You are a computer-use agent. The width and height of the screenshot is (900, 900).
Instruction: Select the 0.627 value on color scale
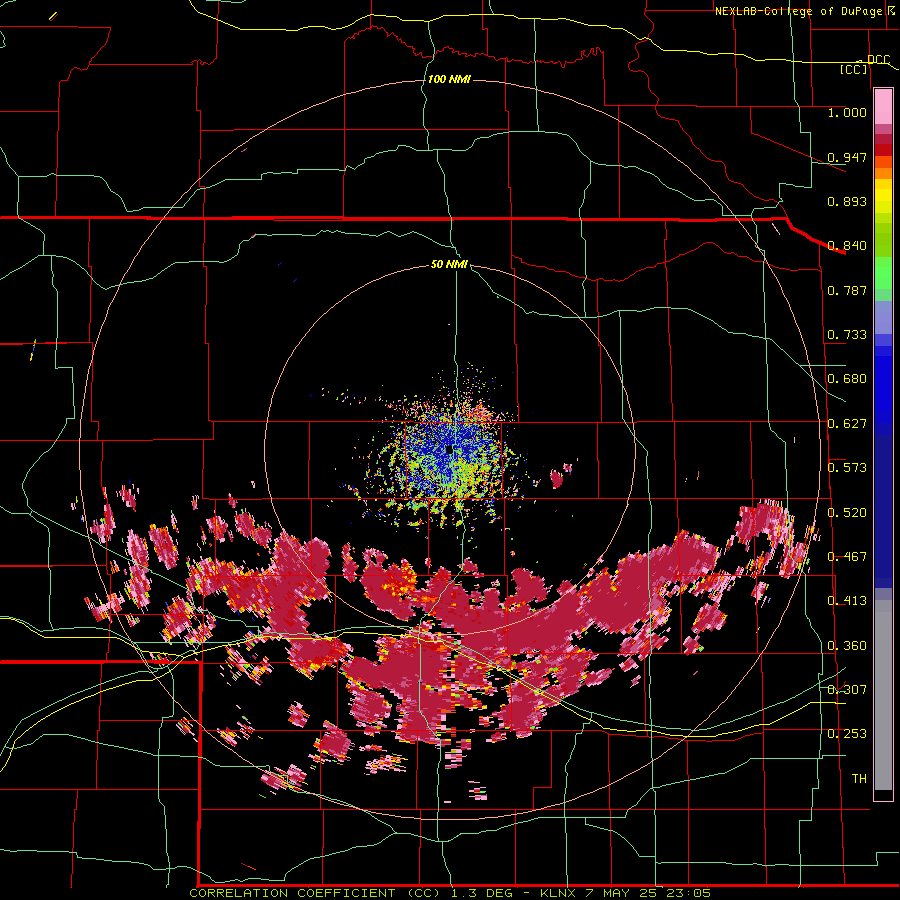(847, 424)
